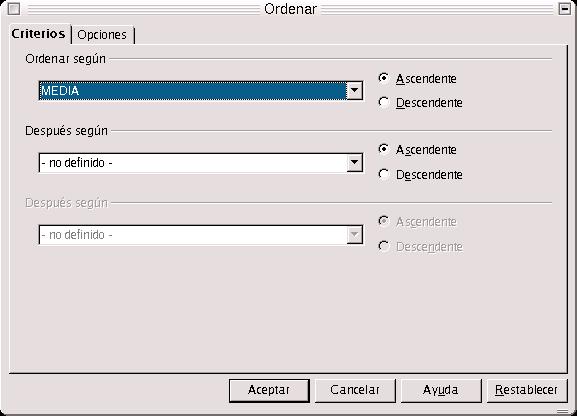Confirm sorting with the Aceptar button
577x416 pixels.
pos(269,390)
